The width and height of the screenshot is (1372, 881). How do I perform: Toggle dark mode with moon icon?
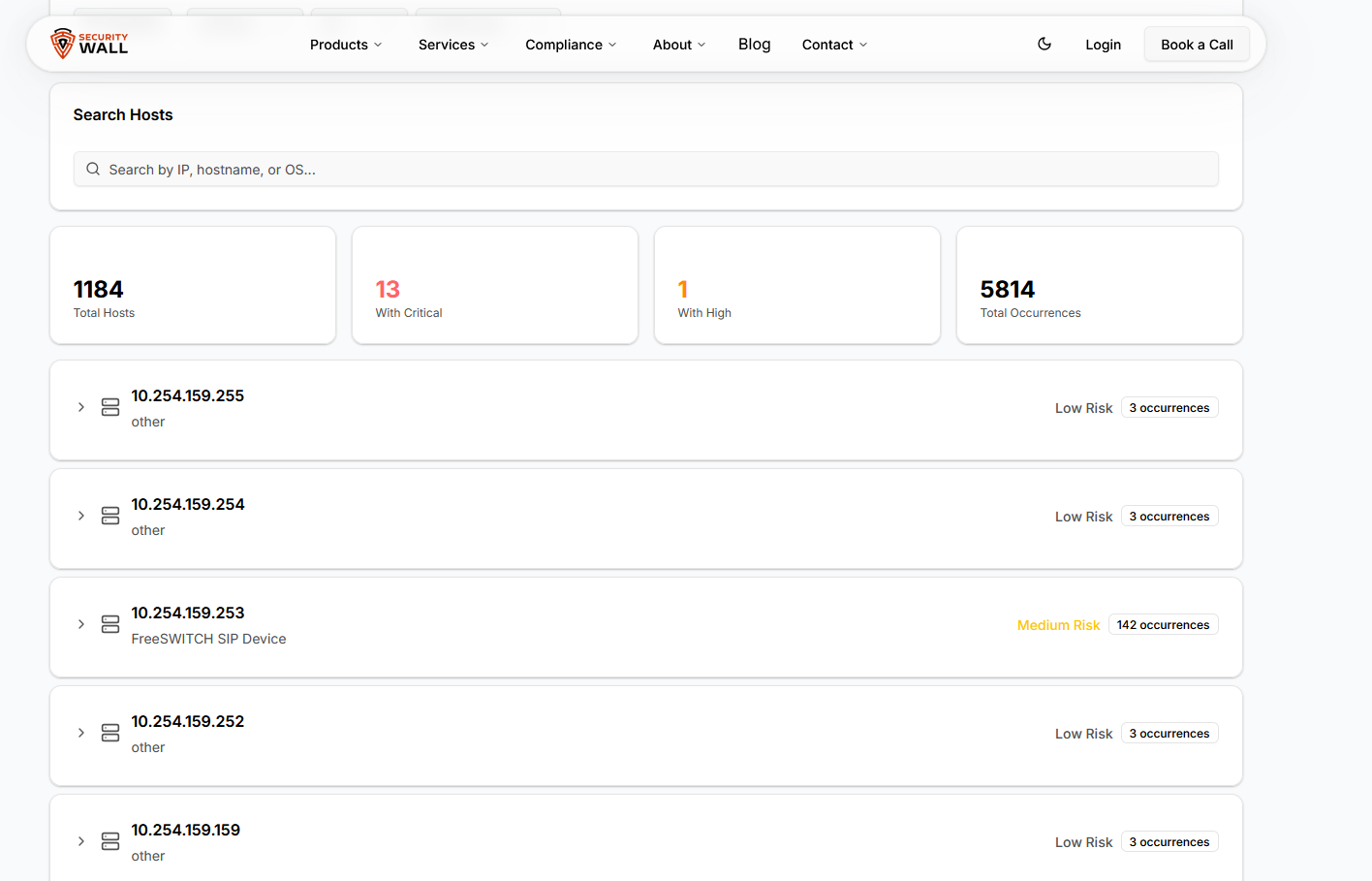tap(1045, 44)
